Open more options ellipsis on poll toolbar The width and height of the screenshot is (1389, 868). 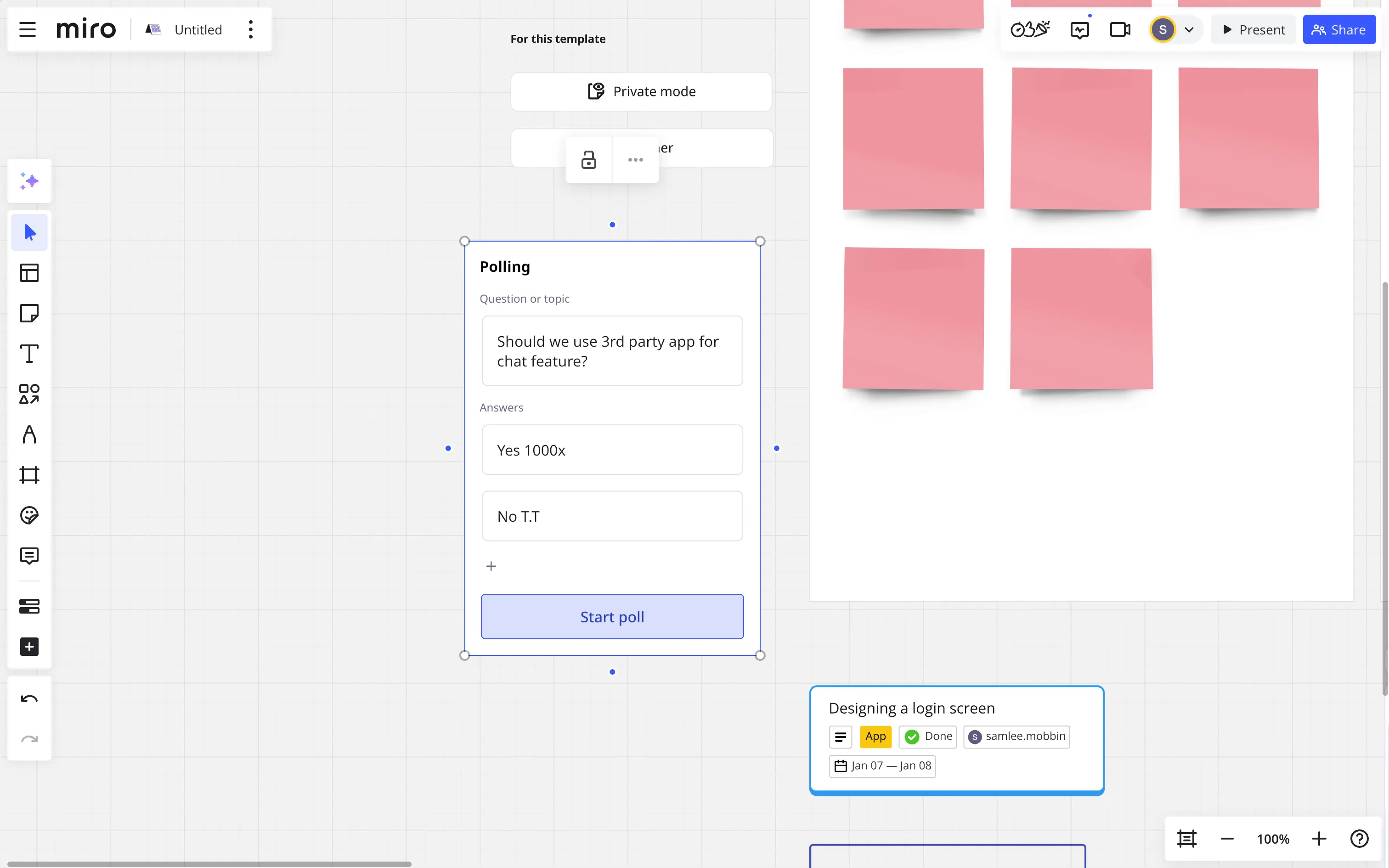click(x=635, y=160)
